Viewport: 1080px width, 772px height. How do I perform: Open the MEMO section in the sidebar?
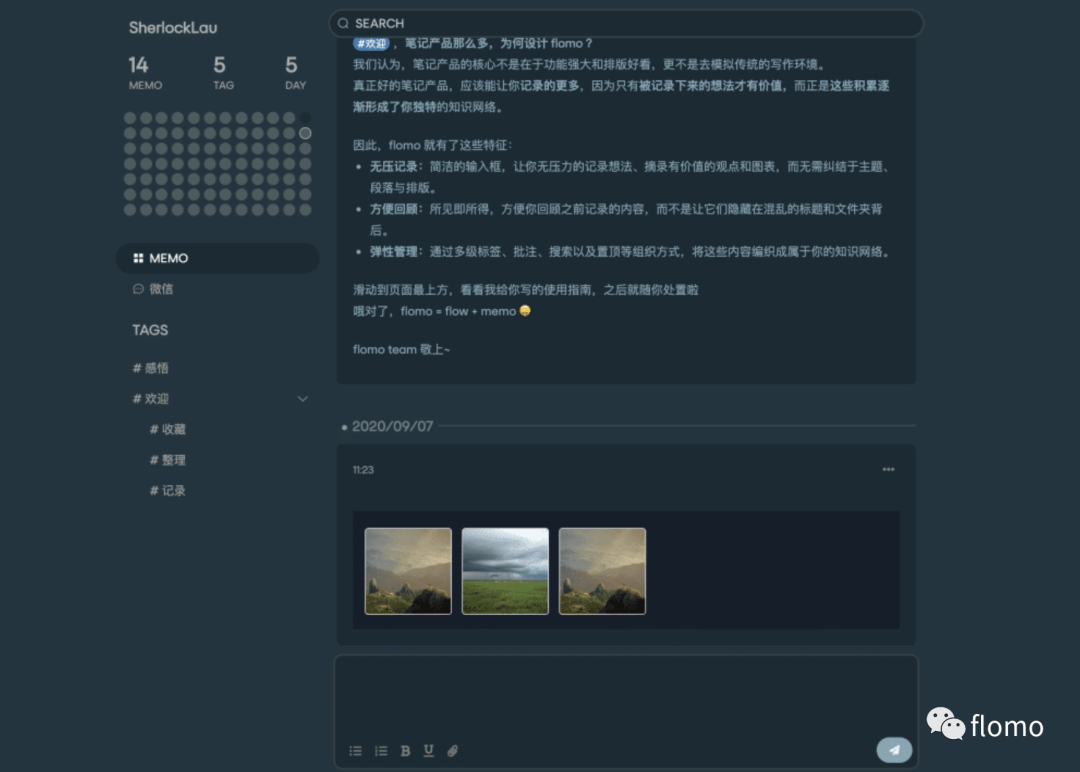pyautogui.click(x=218, y=258)
